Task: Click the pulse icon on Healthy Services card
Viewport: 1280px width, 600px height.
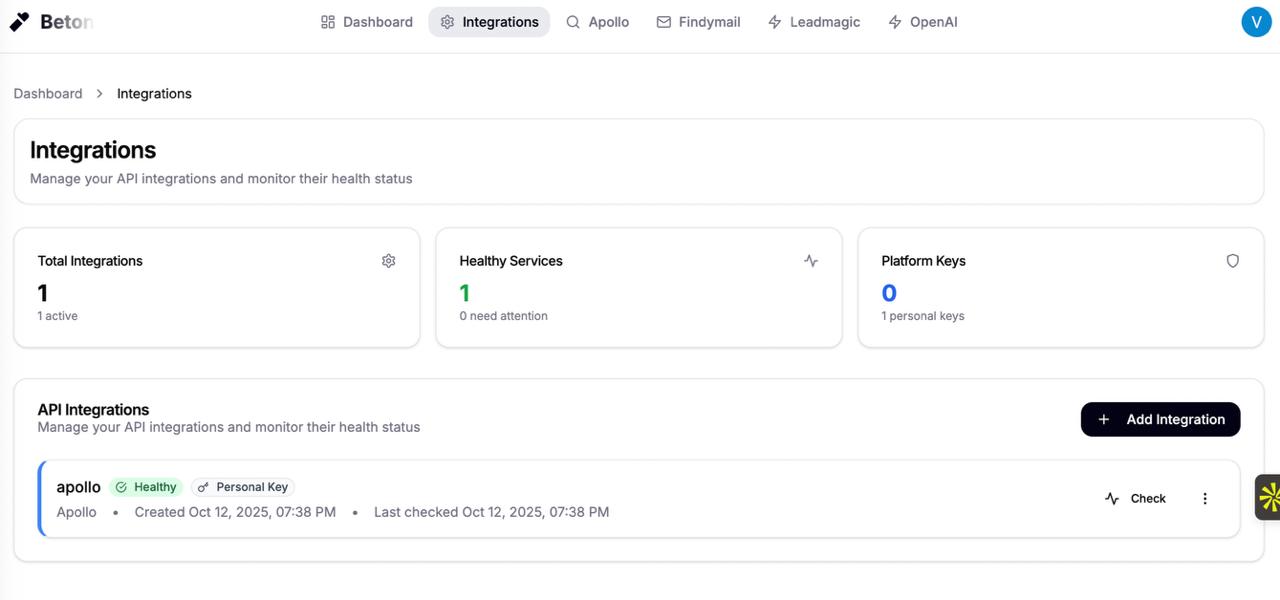Action: click(810, 260)
